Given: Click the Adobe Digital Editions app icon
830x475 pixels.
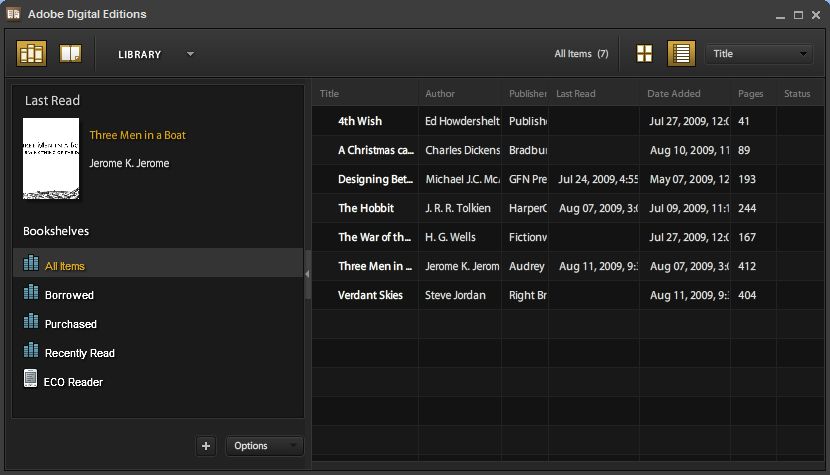Looking at the screenshot, I should tap(13, 14).
